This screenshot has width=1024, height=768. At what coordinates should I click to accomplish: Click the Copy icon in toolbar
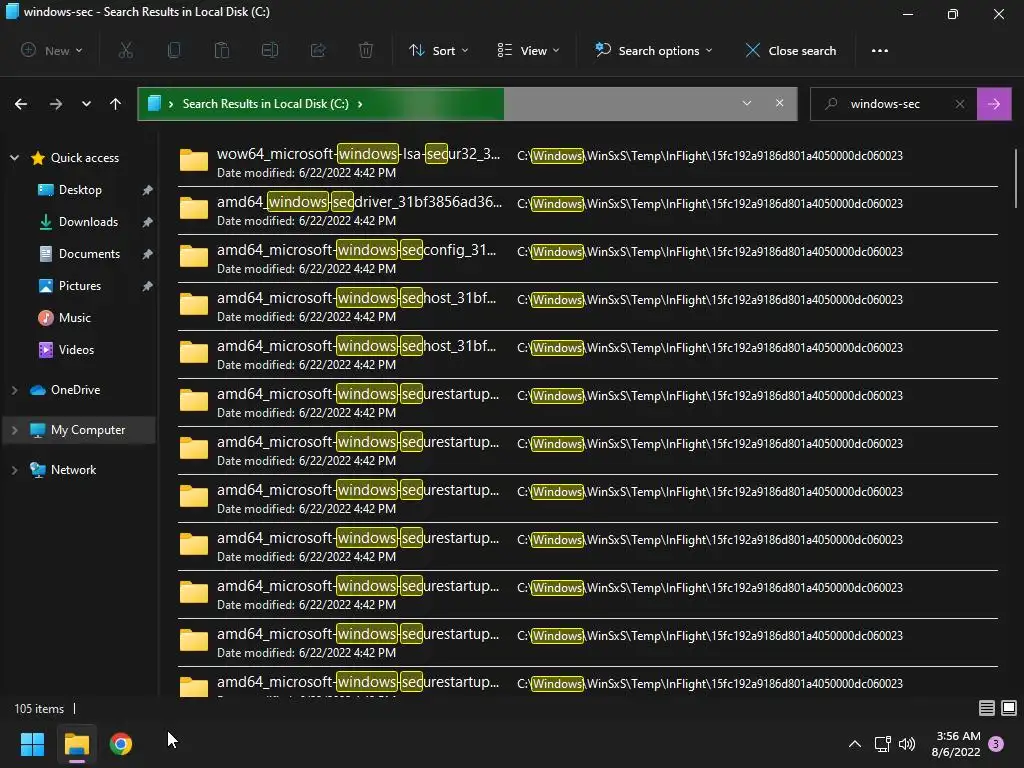[174, 50]
